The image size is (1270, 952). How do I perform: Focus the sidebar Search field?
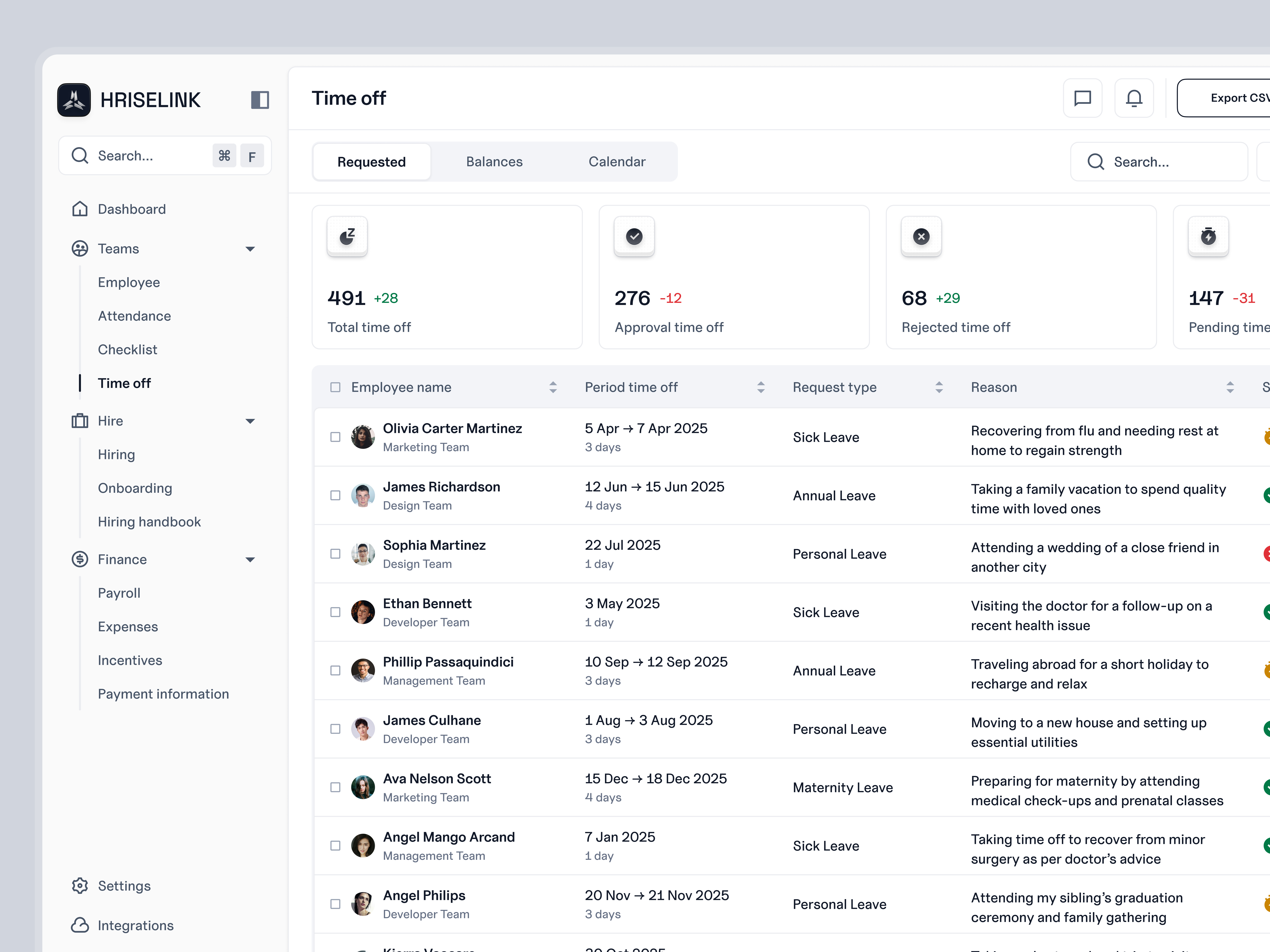165,155
